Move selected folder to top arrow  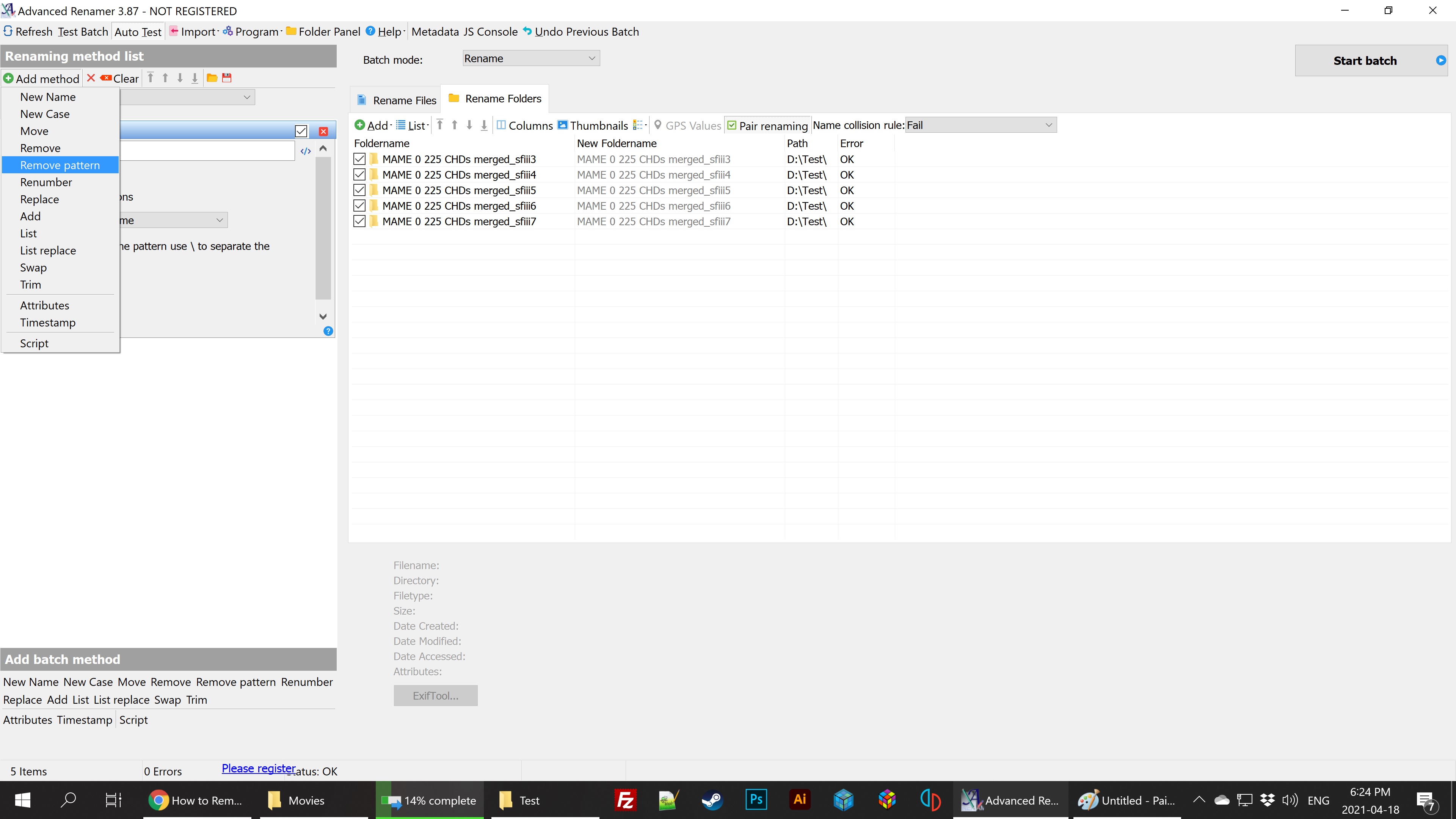pyautogui.click(x=440, y=125)
